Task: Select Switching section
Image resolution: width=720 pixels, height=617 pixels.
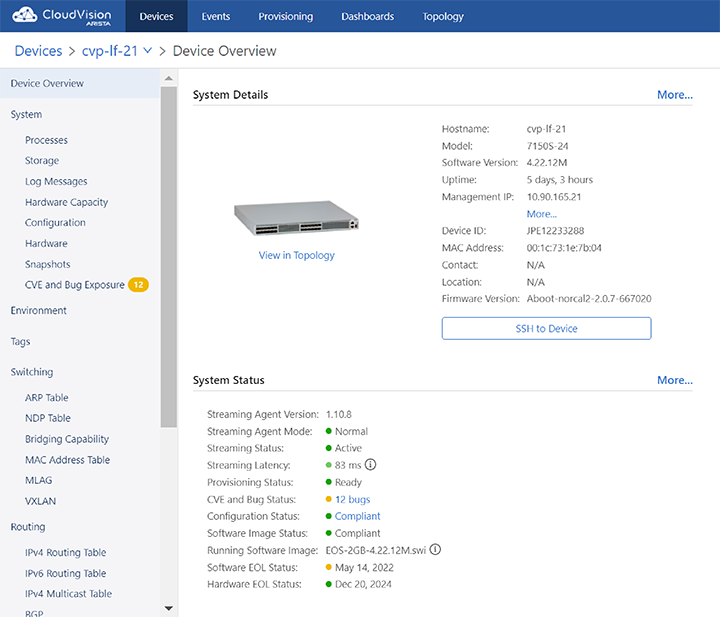Action: [x=32, y=372]
